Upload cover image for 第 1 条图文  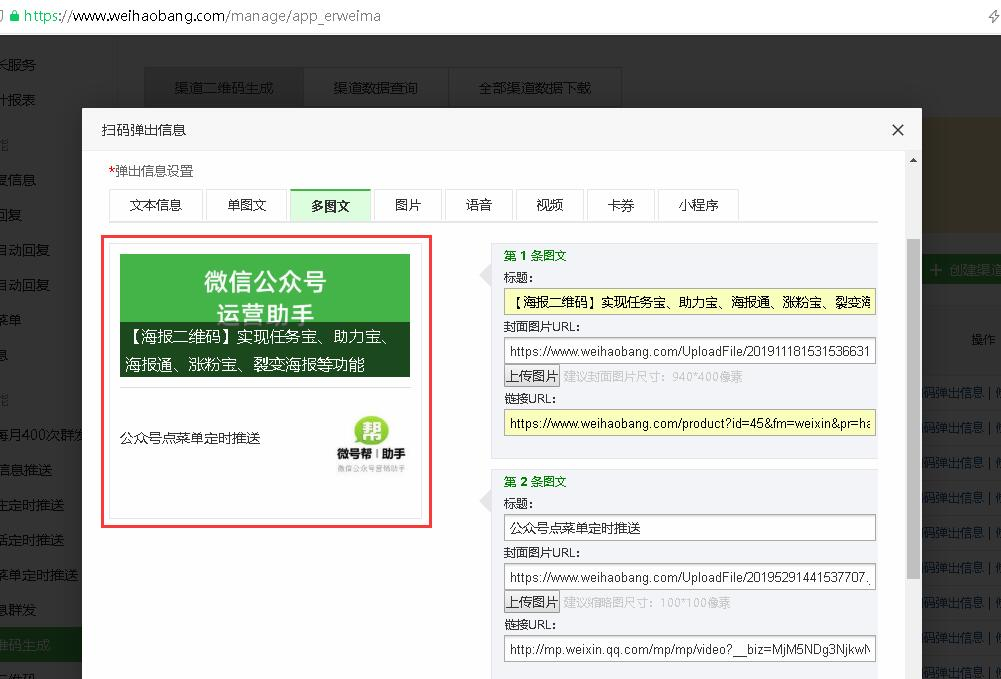(x=532, y=377)
